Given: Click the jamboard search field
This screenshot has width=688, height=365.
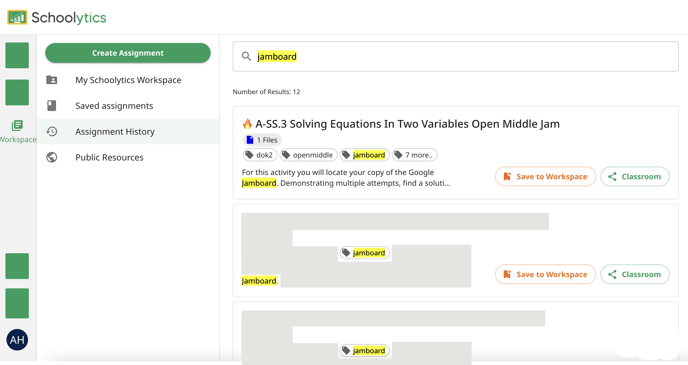Looking at the screenshot, I should tap(455, 57).
